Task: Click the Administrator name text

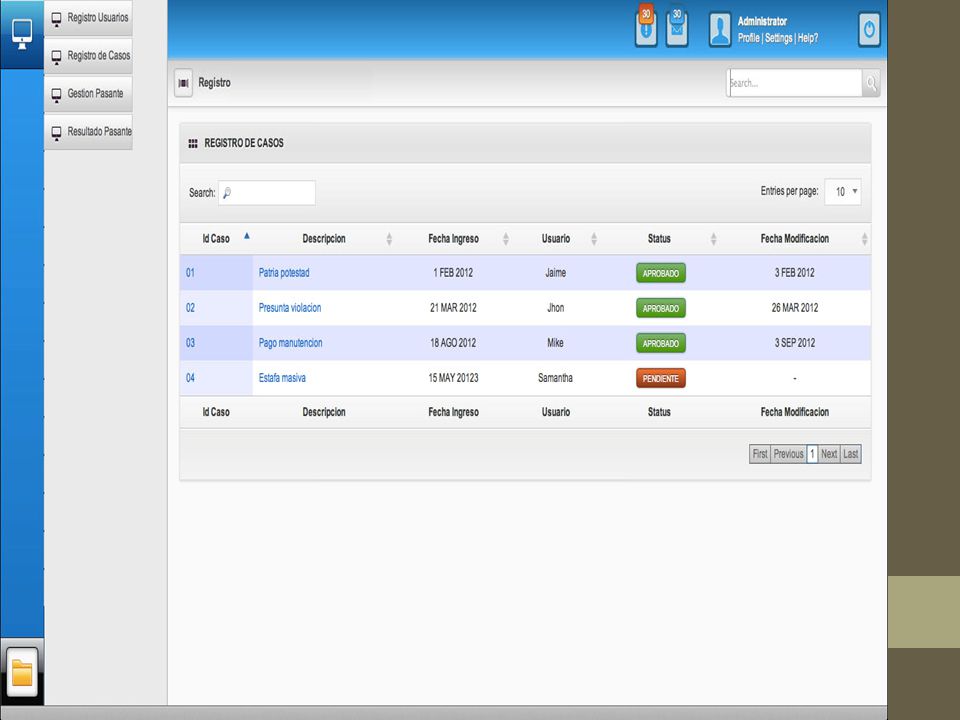Action: point(762,21)
